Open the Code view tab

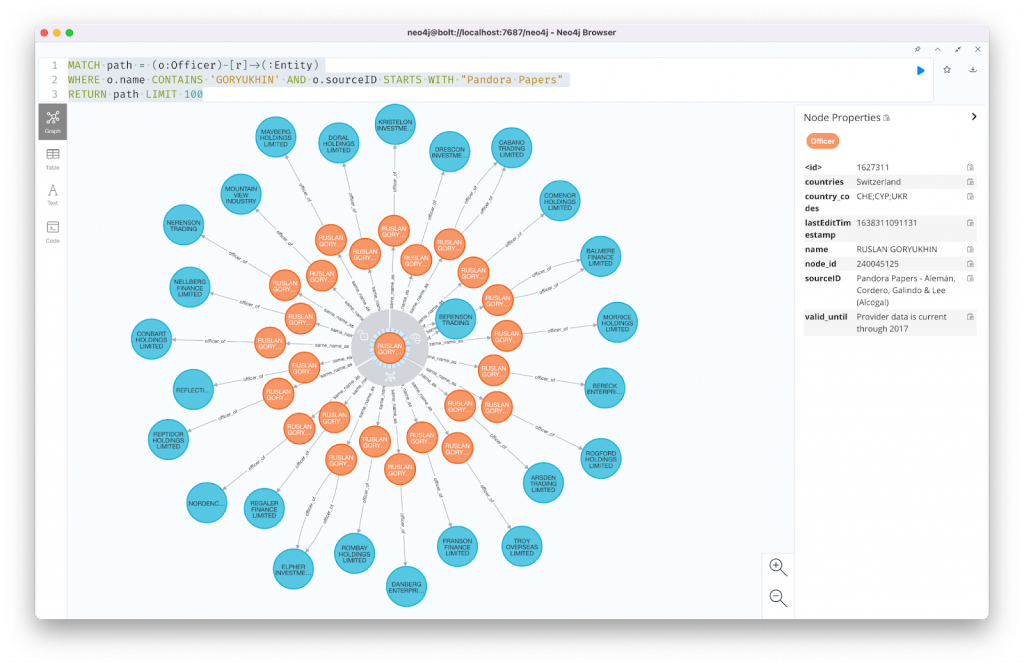point(52,231)
